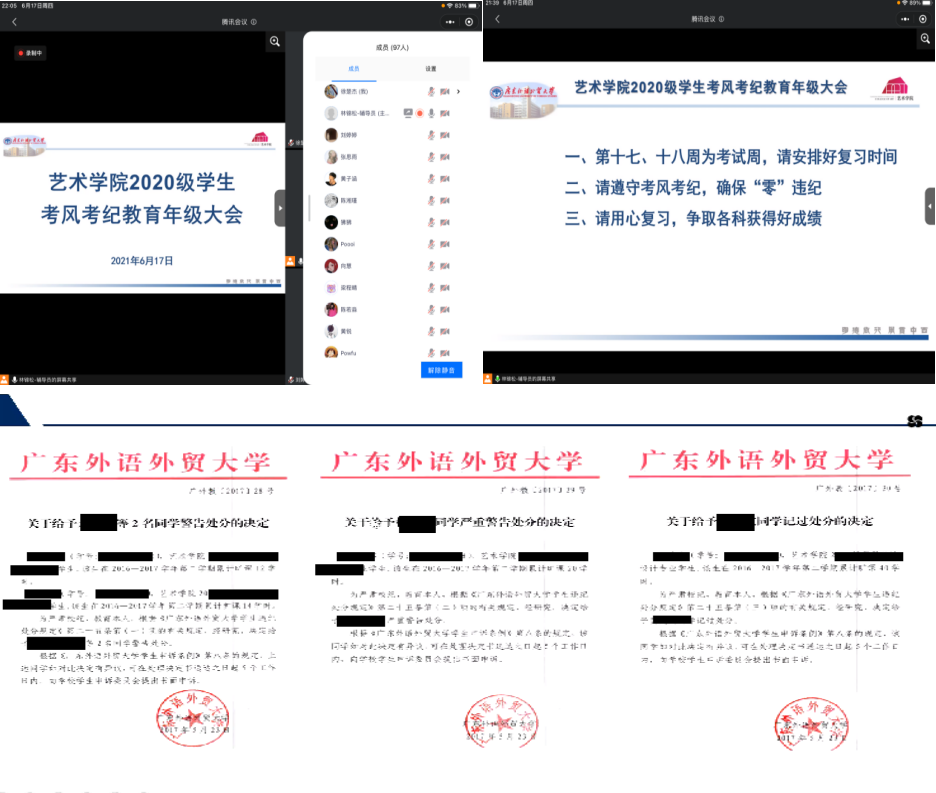936x793 pixels.
Task: Click members list scrollbar handle
Action: [309, 207]
